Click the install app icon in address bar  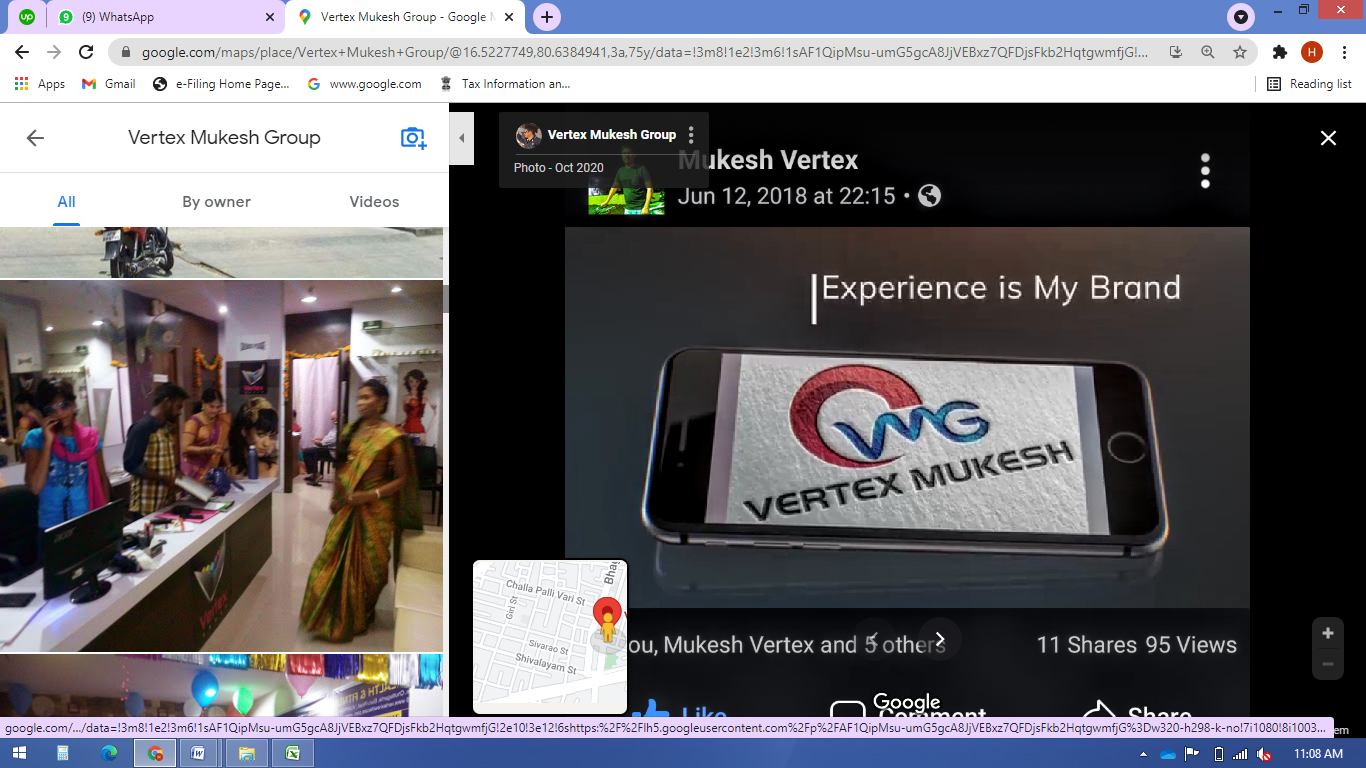[1176, 52]
